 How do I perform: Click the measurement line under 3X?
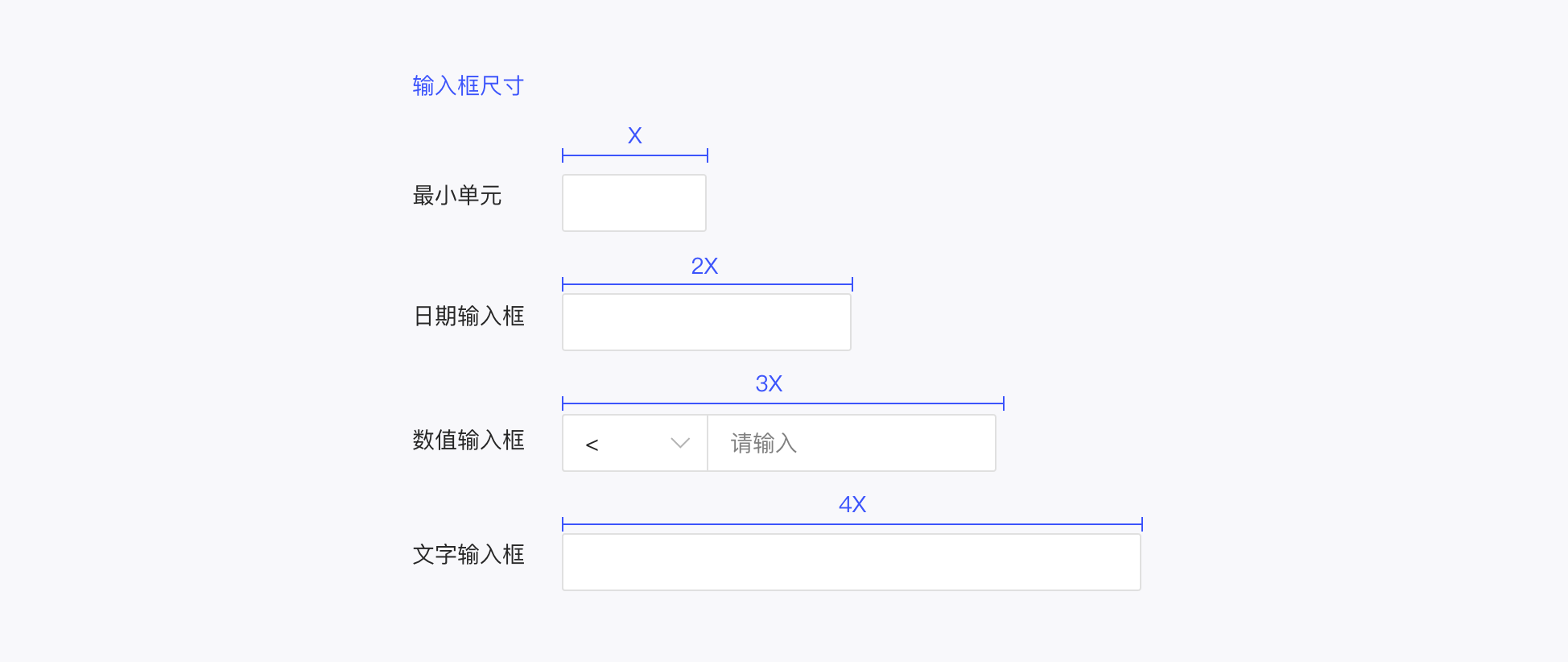tap(782, 403)
